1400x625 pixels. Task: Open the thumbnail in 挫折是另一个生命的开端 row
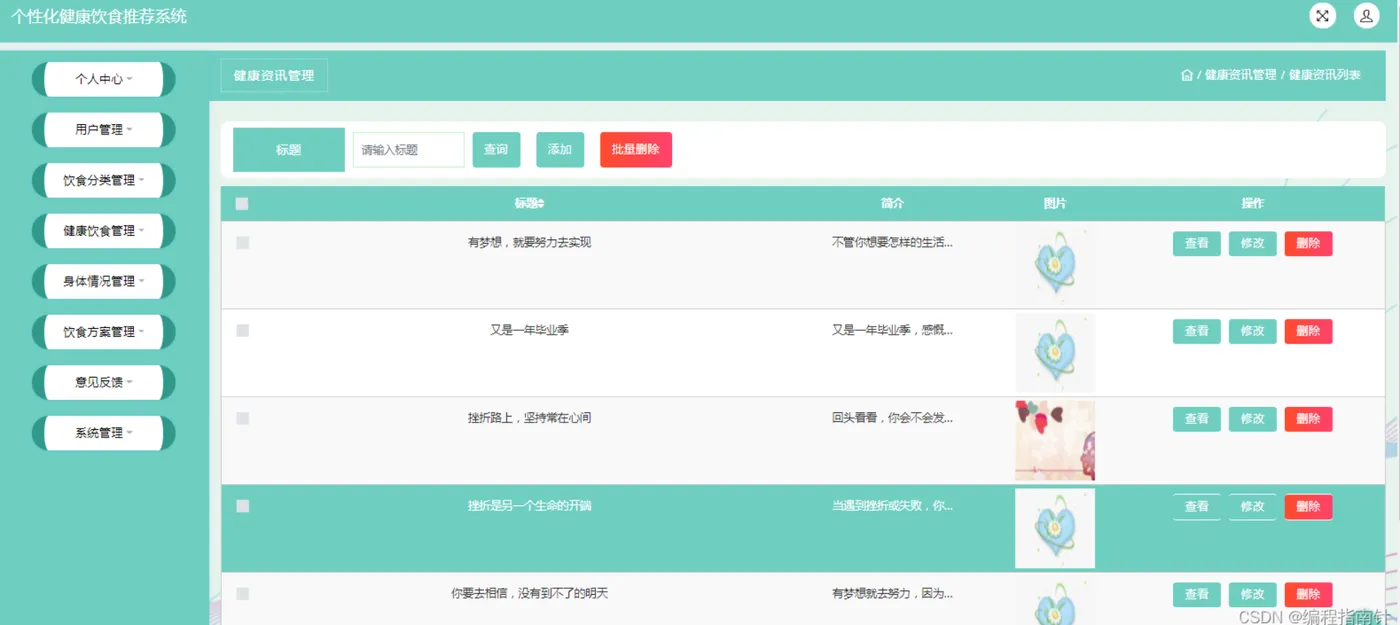click(1055, 529)
